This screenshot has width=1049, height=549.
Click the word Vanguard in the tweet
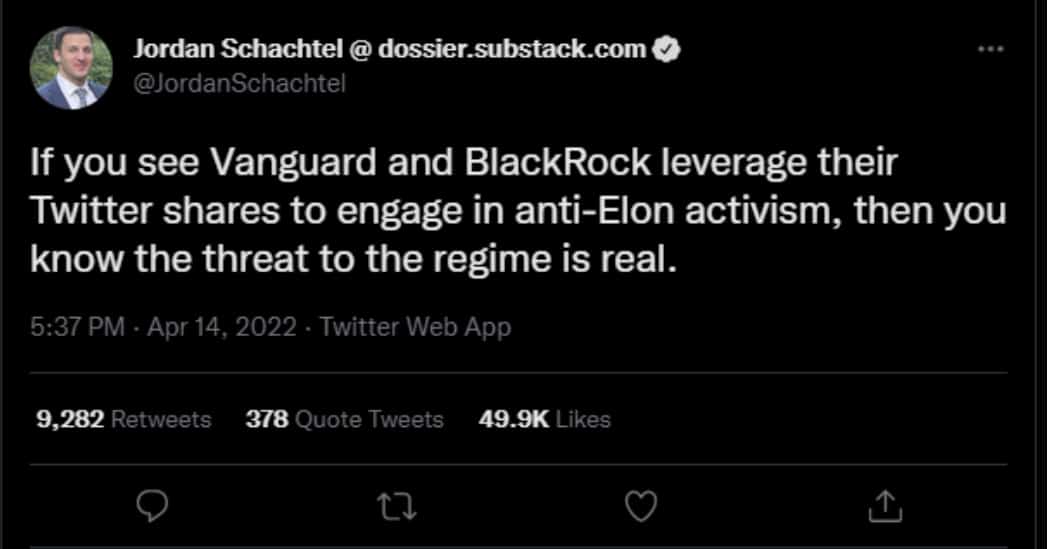pyautogui.click(x=259, y=161)
